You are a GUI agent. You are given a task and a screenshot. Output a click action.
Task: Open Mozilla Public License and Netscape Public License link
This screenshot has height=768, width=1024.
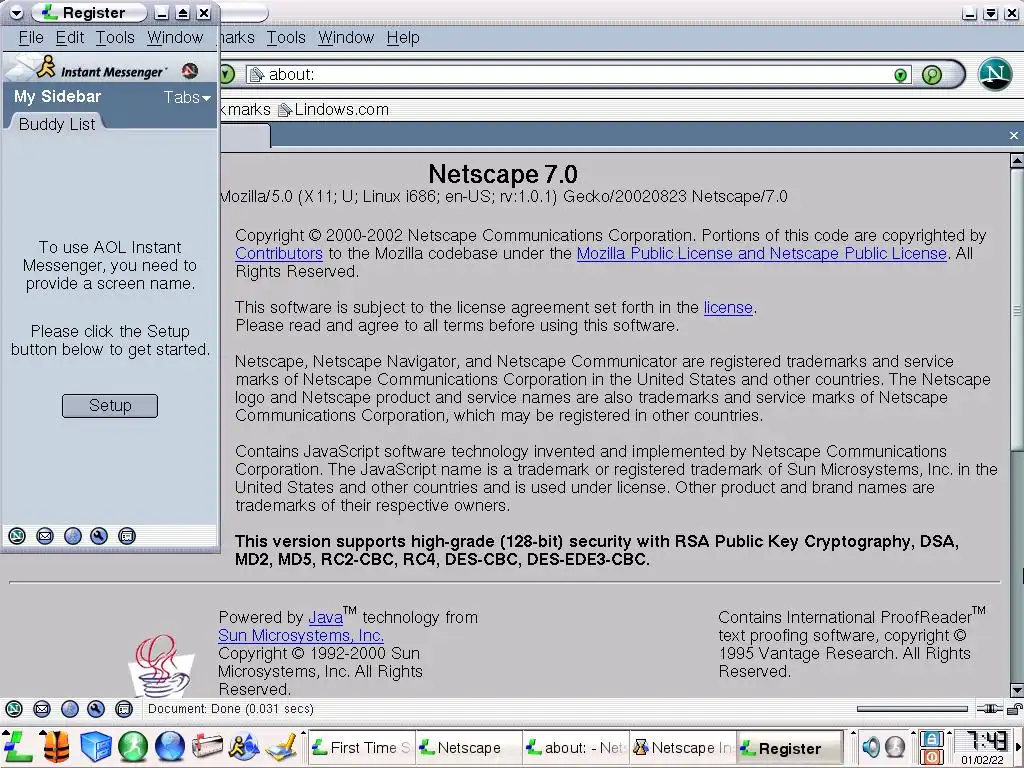[761, 253]
